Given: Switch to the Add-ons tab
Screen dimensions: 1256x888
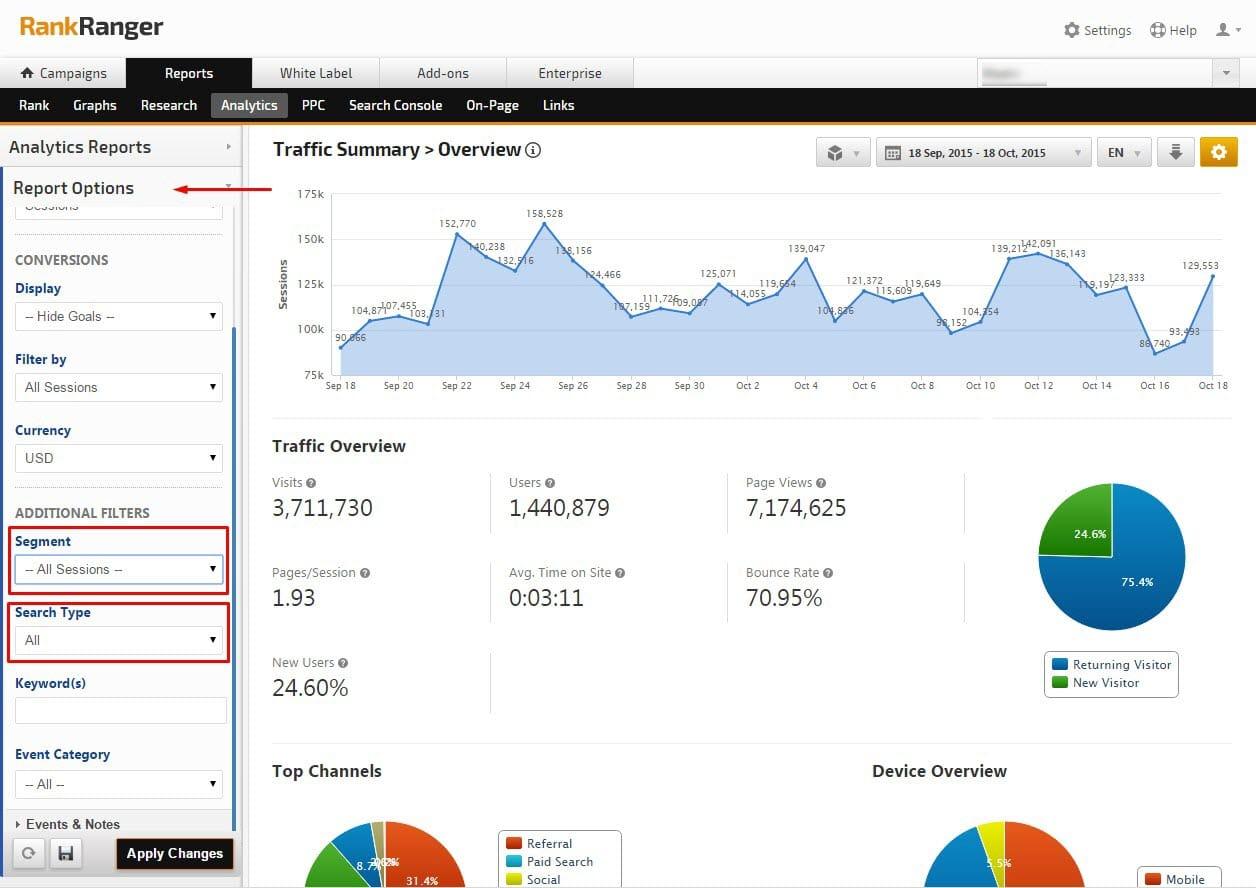Looking at the screenshot, I should pyautogui.click(x=443, y=73).
